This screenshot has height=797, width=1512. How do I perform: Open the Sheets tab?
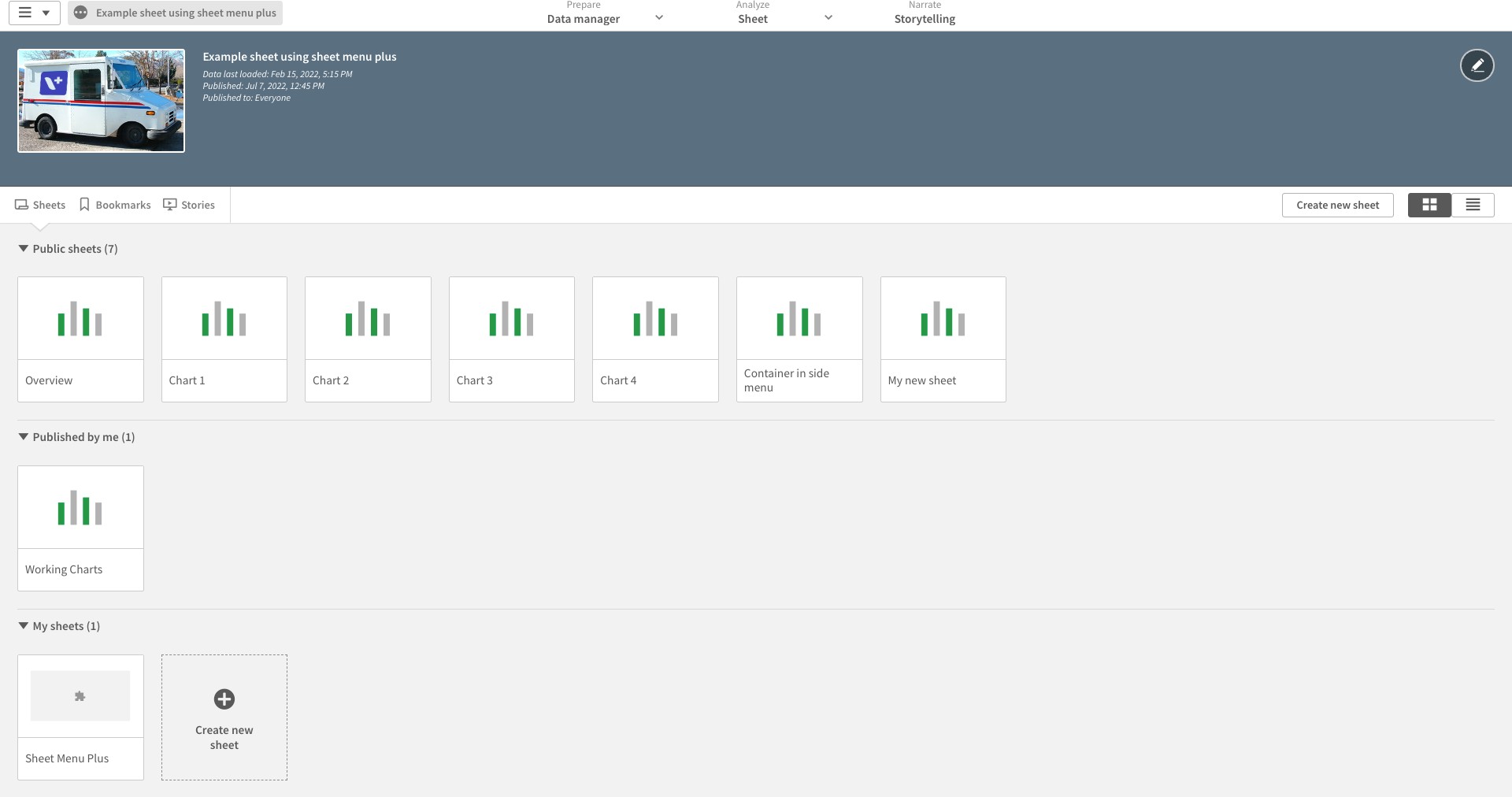[x=40, y=205]
